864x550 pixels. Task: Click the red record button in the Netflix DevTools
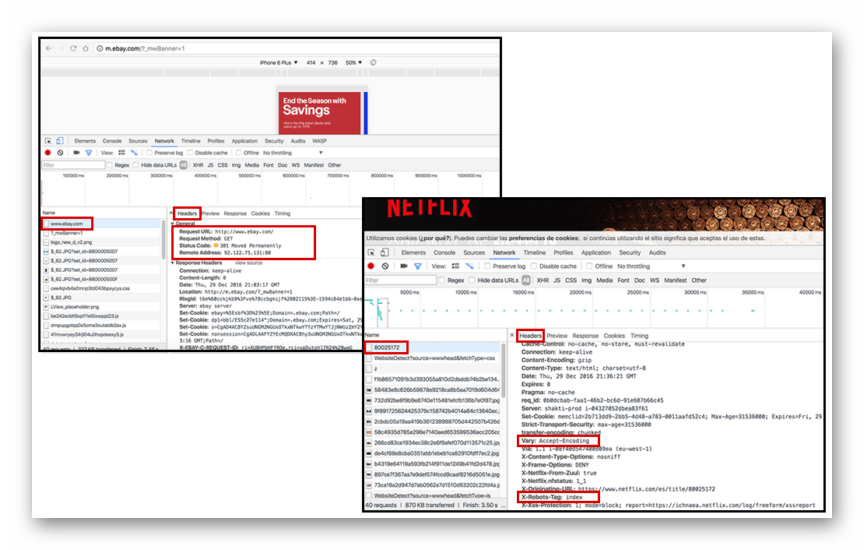coord(371,266)
